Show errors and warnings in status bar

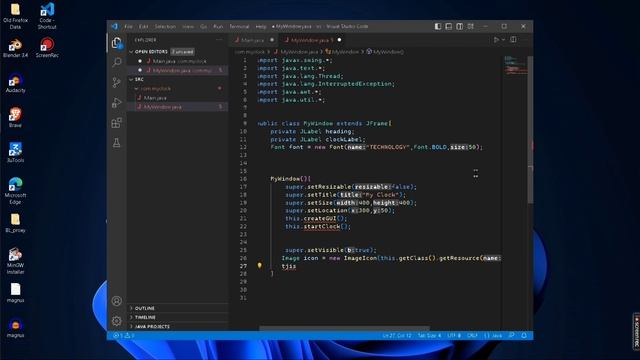click(x=124, y=336)
